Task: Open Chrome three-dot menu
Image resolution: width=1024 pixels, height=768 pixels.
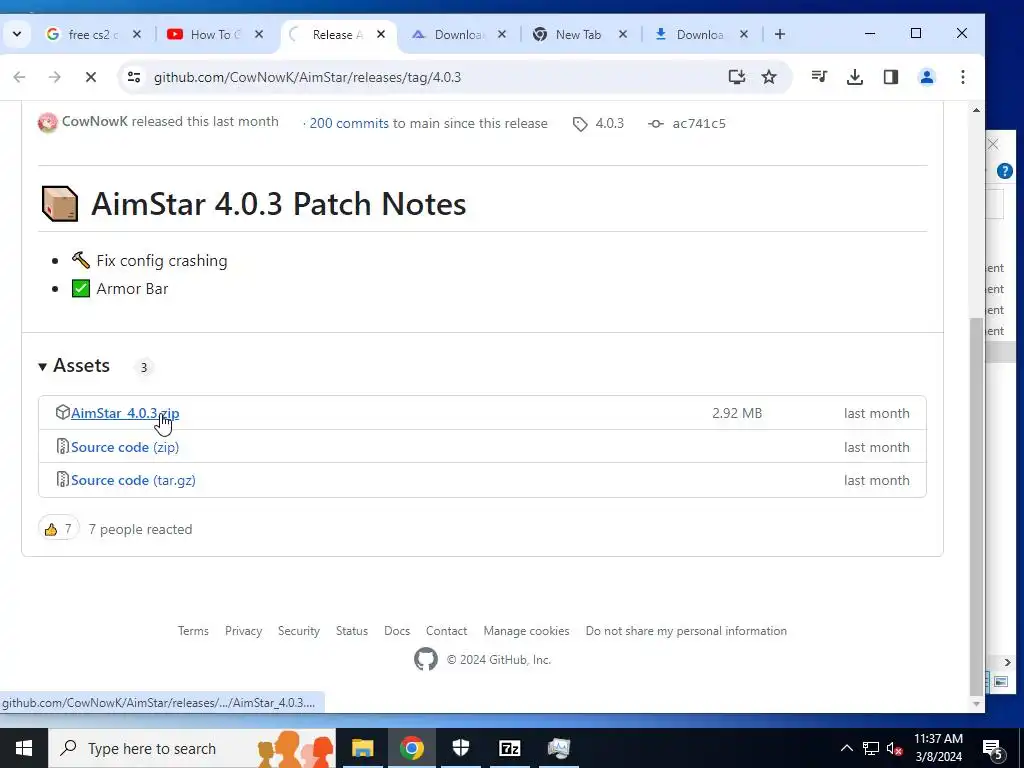Action: [963, 77]
